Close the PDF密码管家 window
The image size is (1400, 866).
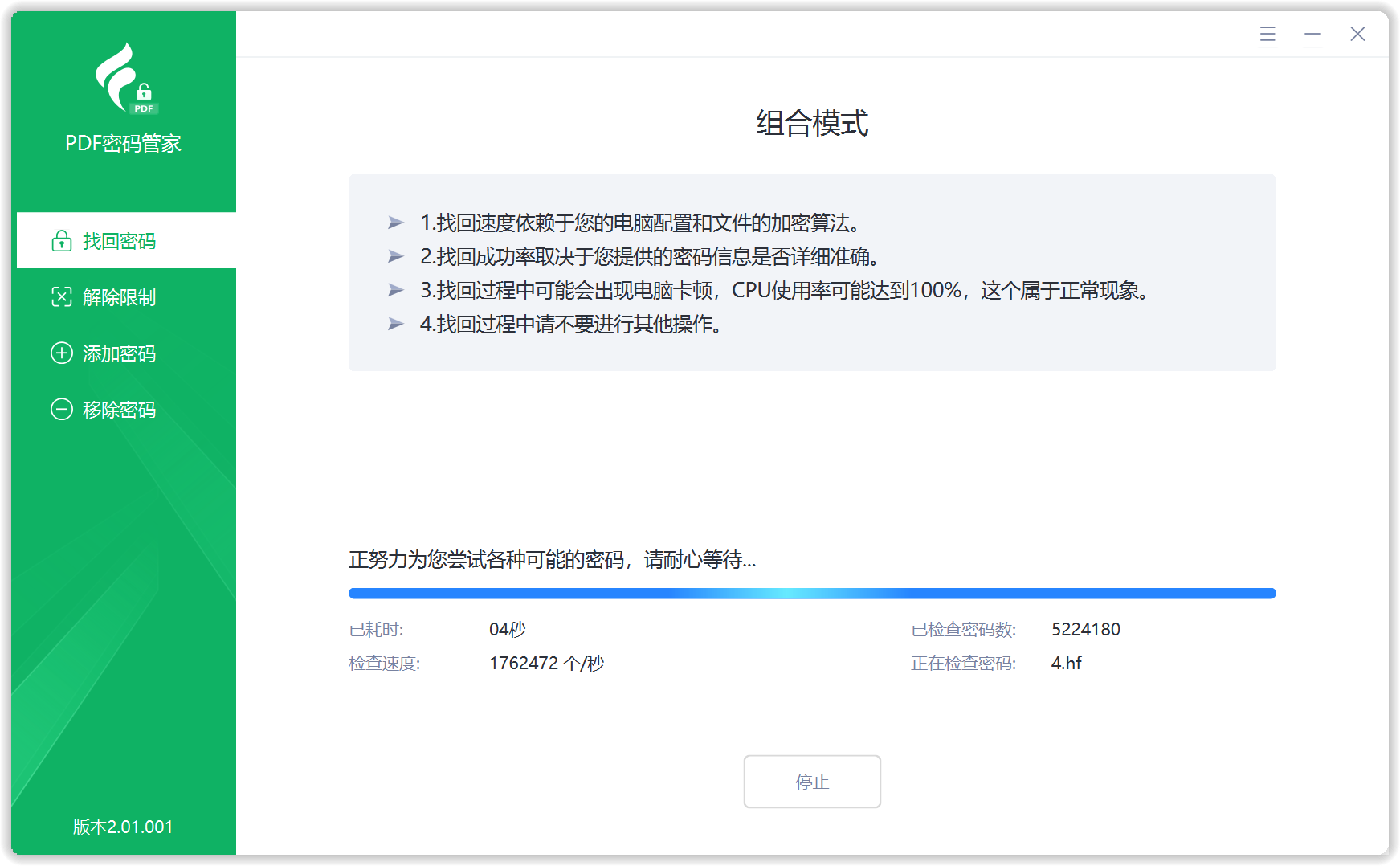pos(1357,34)
